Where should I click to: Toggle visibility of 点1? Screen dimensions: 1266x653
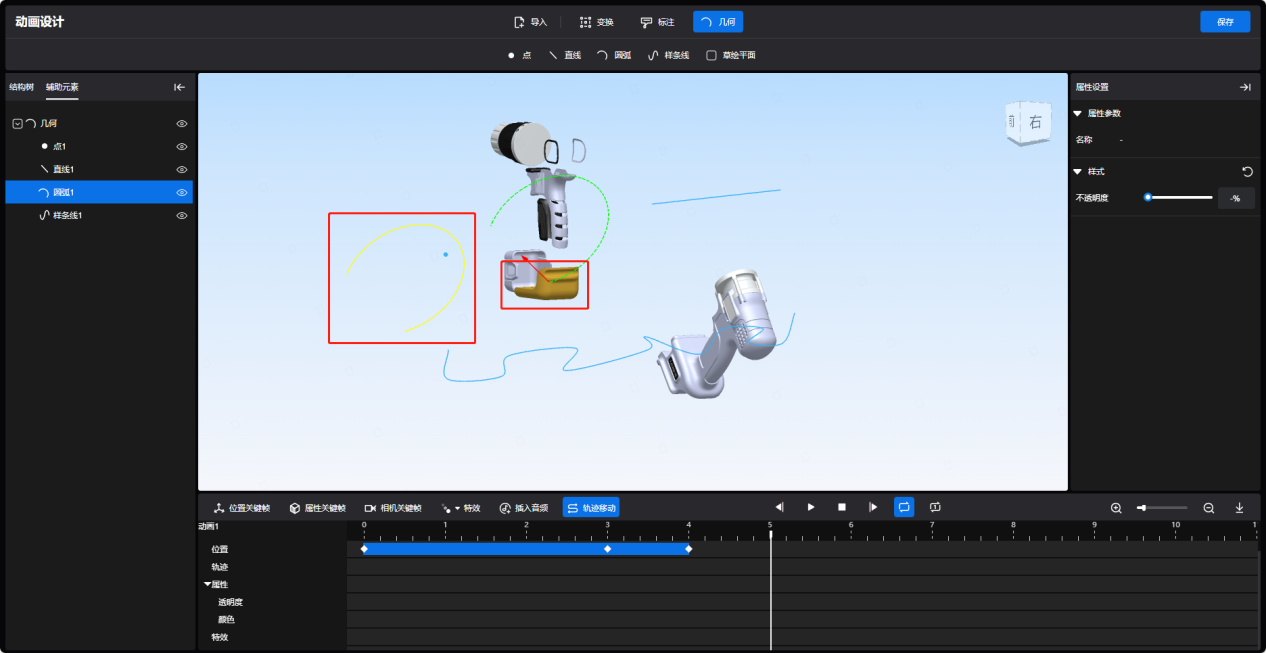tap(182, 147)
